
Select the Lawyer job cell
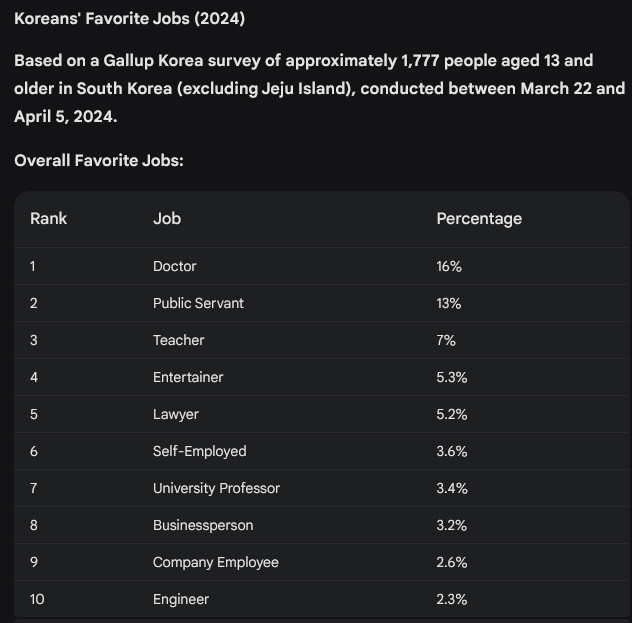[176, 415]
